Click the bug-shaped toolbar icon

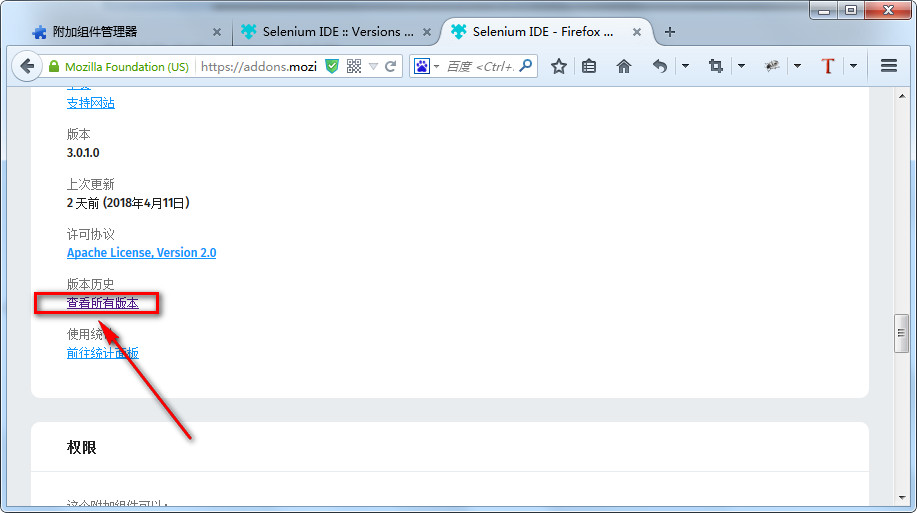[x=772, y=66]
